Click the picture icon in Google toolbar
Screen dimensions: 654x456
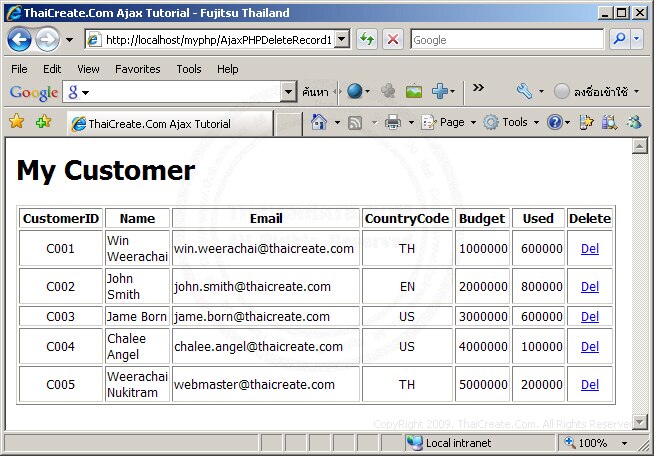[x=414, y=91]
